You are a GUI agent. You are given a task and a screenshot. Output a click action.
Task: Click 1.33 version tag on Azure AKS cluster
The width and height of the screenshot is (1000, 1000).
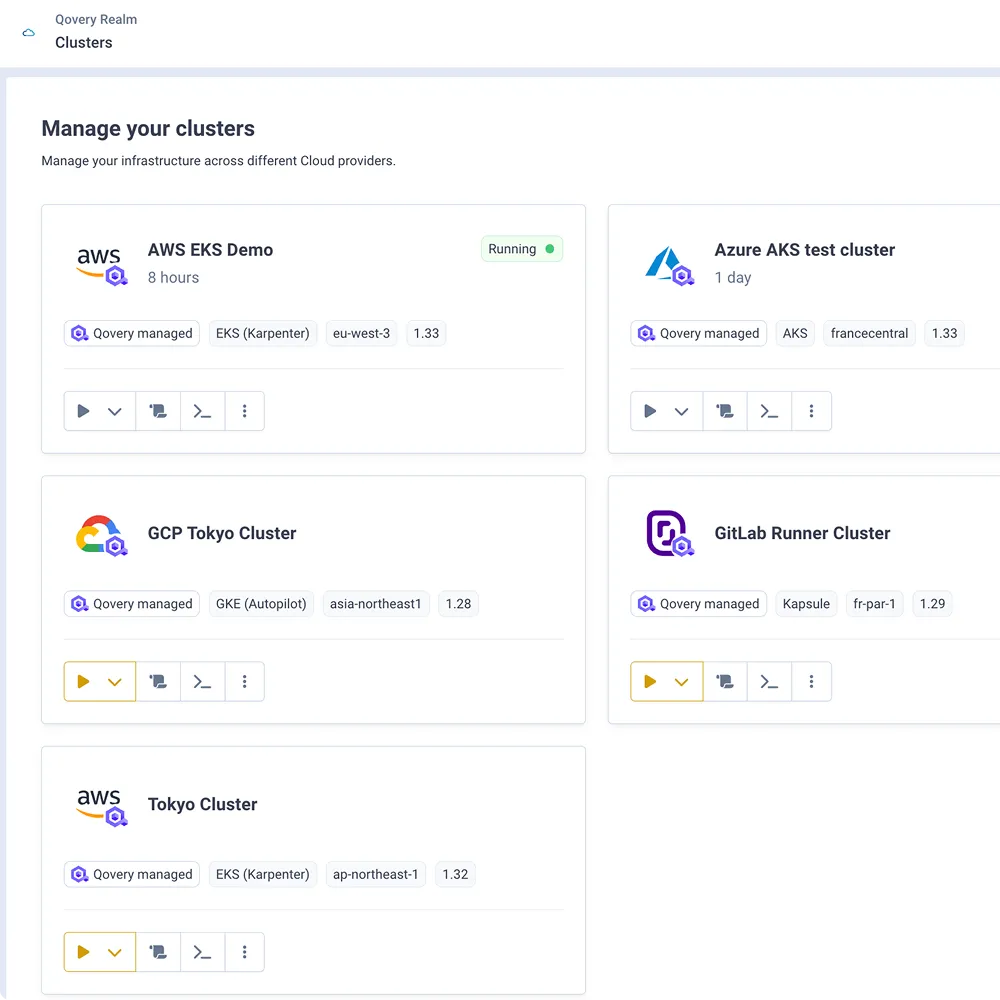[944, 334]
